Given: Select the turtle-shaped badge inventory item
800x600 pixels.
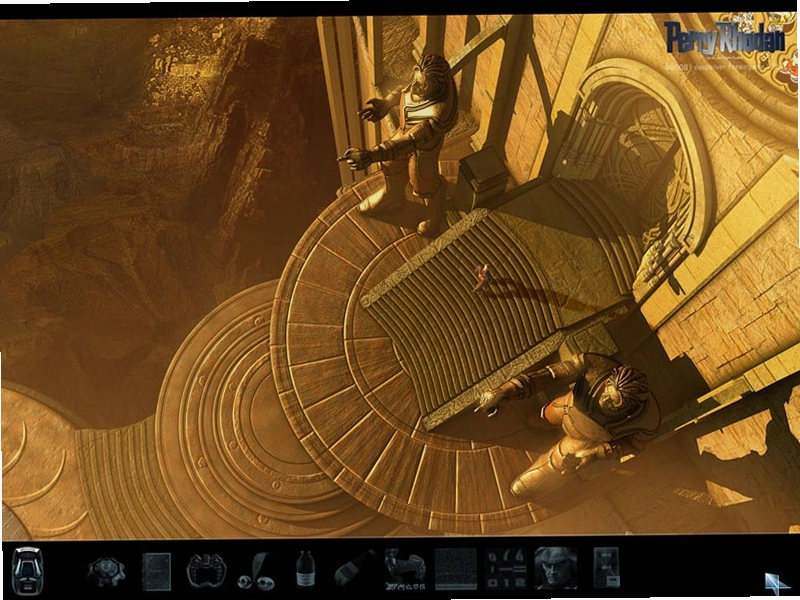Looking at the screenshot, I should pos(106,571).
